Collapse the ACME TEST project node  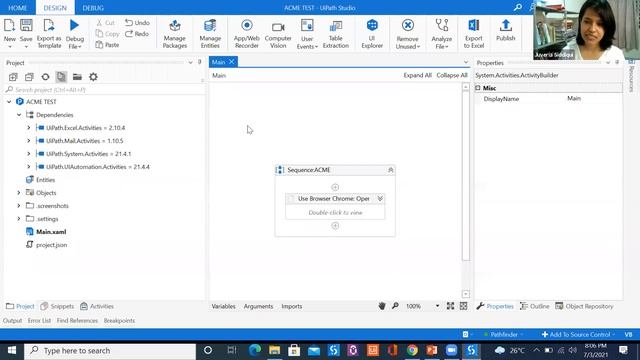9,102
